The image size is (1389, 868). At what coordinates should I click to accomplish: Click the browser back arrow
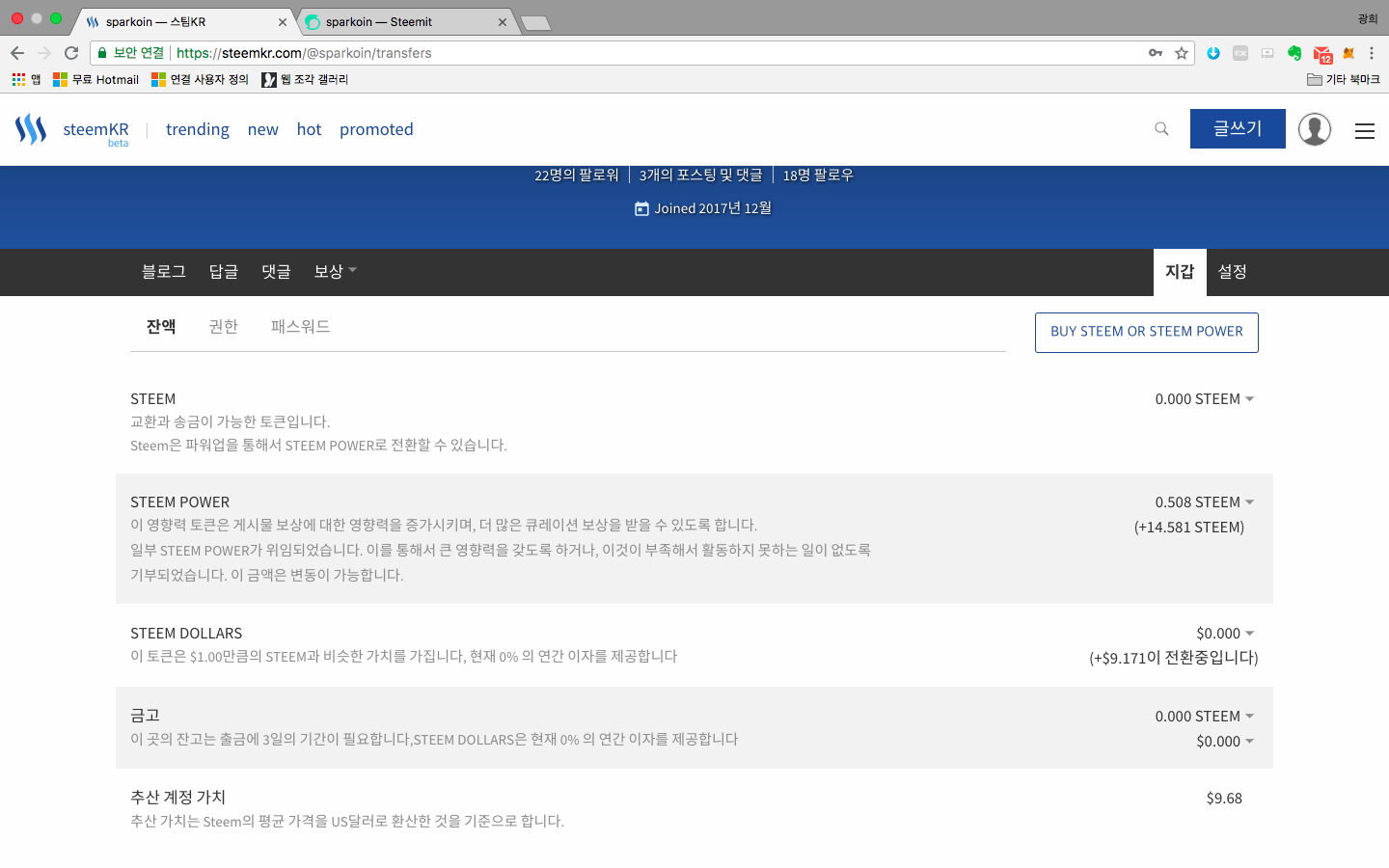click(x=17, y=53)
